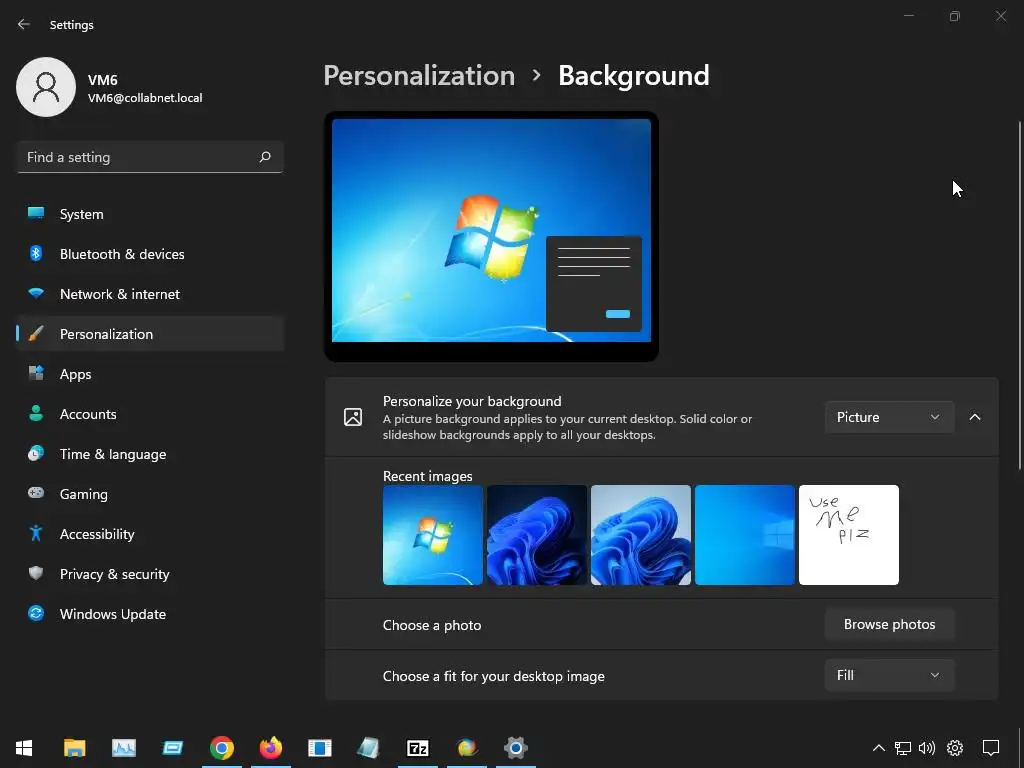Click the VM6@collabnet.local account text
The image size is (1024, 768).
(145, 98)
